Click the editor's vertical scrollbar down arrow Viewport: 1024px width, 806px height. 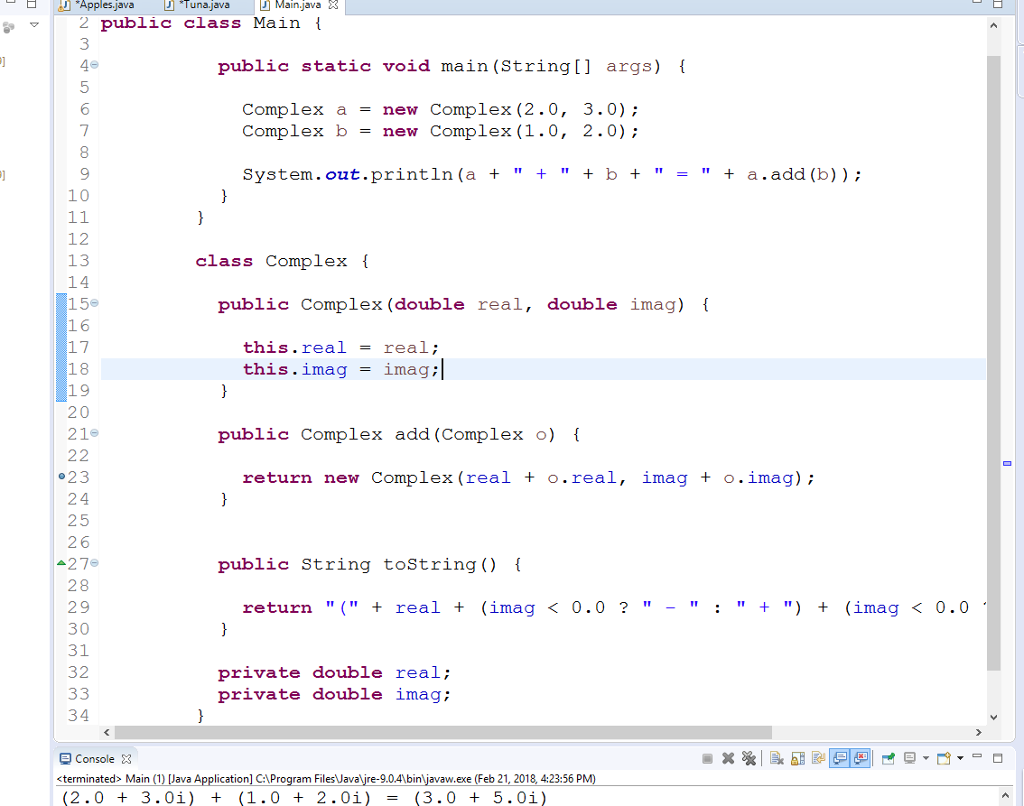coord(993,716)
